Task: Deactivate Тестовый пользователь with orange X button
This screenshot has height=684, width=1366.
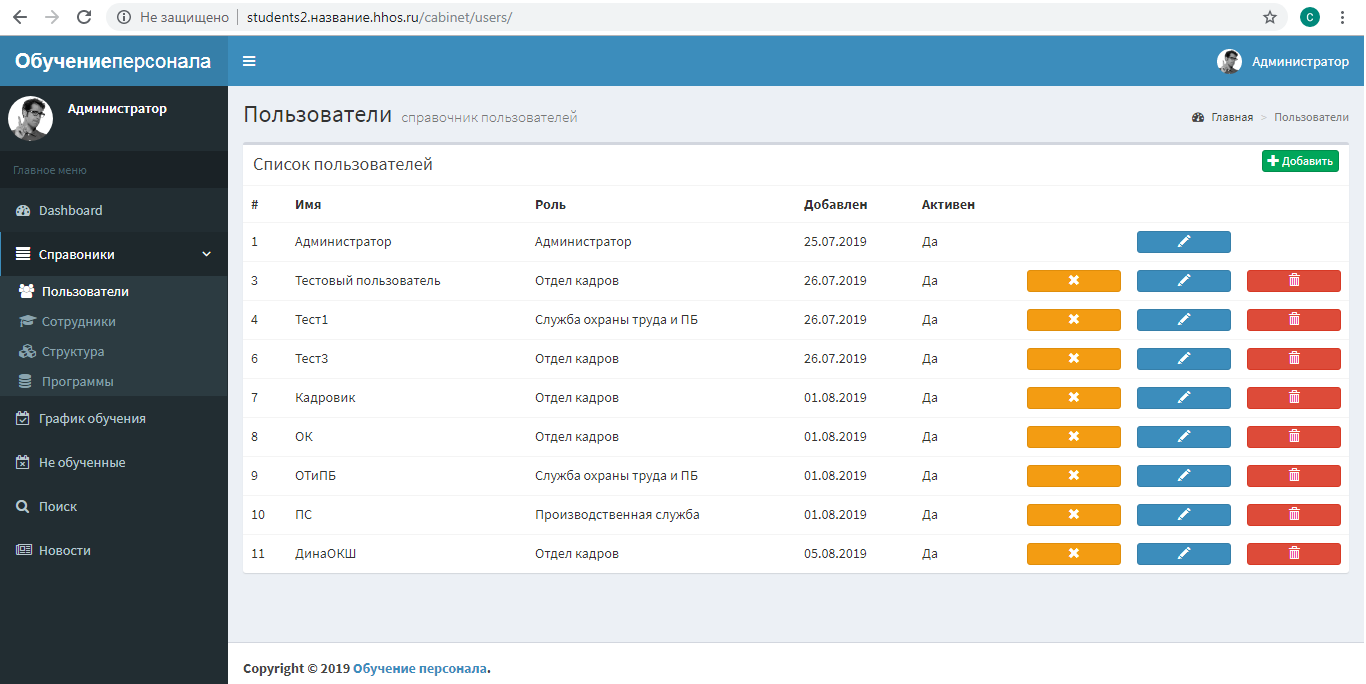Action: (1073, 281)
